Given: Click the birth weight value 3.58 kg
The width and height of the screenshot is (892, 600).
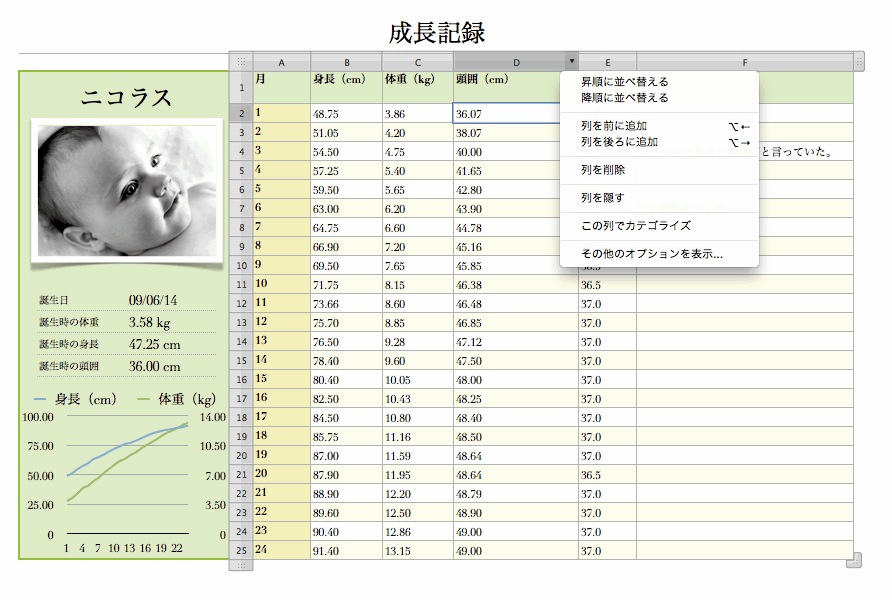Looking at the screenshot, I should click(x=150, y=322).
